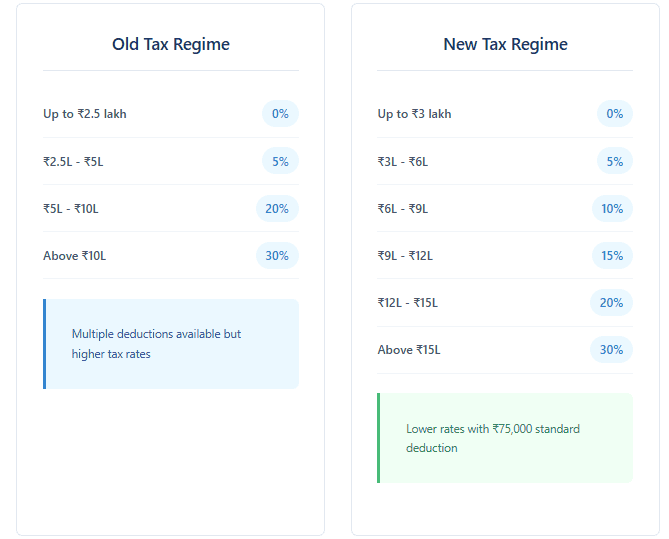Viewport: 669px width, 539px height.
Task: Select the '₹5L - ₹10L' slab label
Action: point(71,209)
